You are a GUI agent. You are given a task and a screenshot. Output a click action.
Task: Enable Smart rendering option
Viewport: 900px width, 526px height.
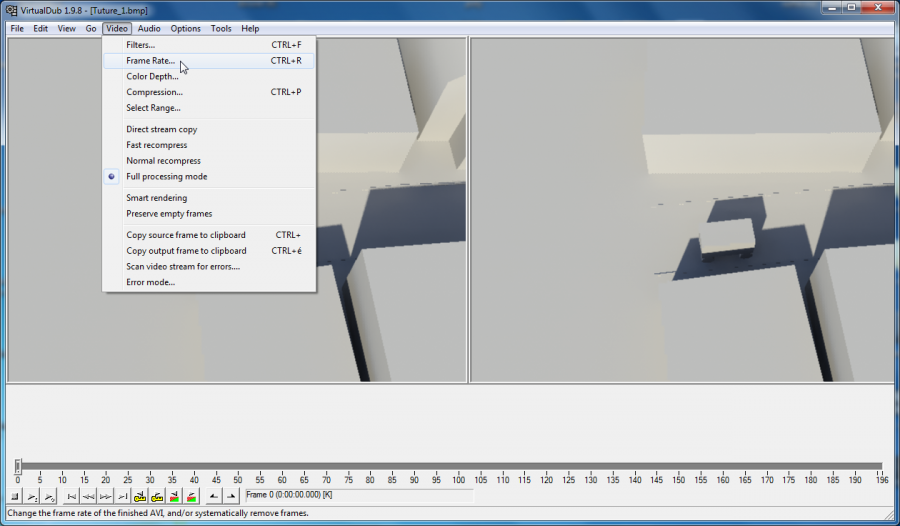156,198
